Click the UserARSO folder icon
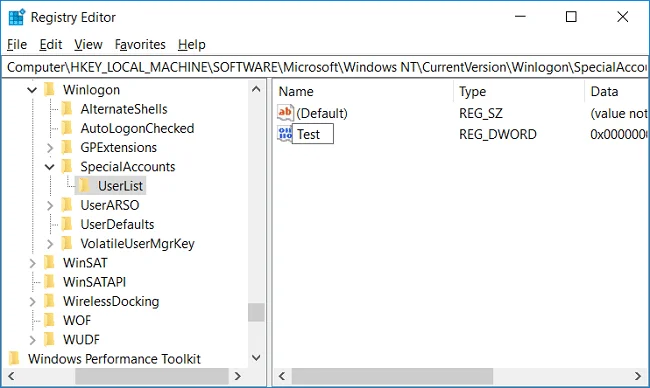The height and width of the screenshot is (388, 650). click(x=67, y=205)
